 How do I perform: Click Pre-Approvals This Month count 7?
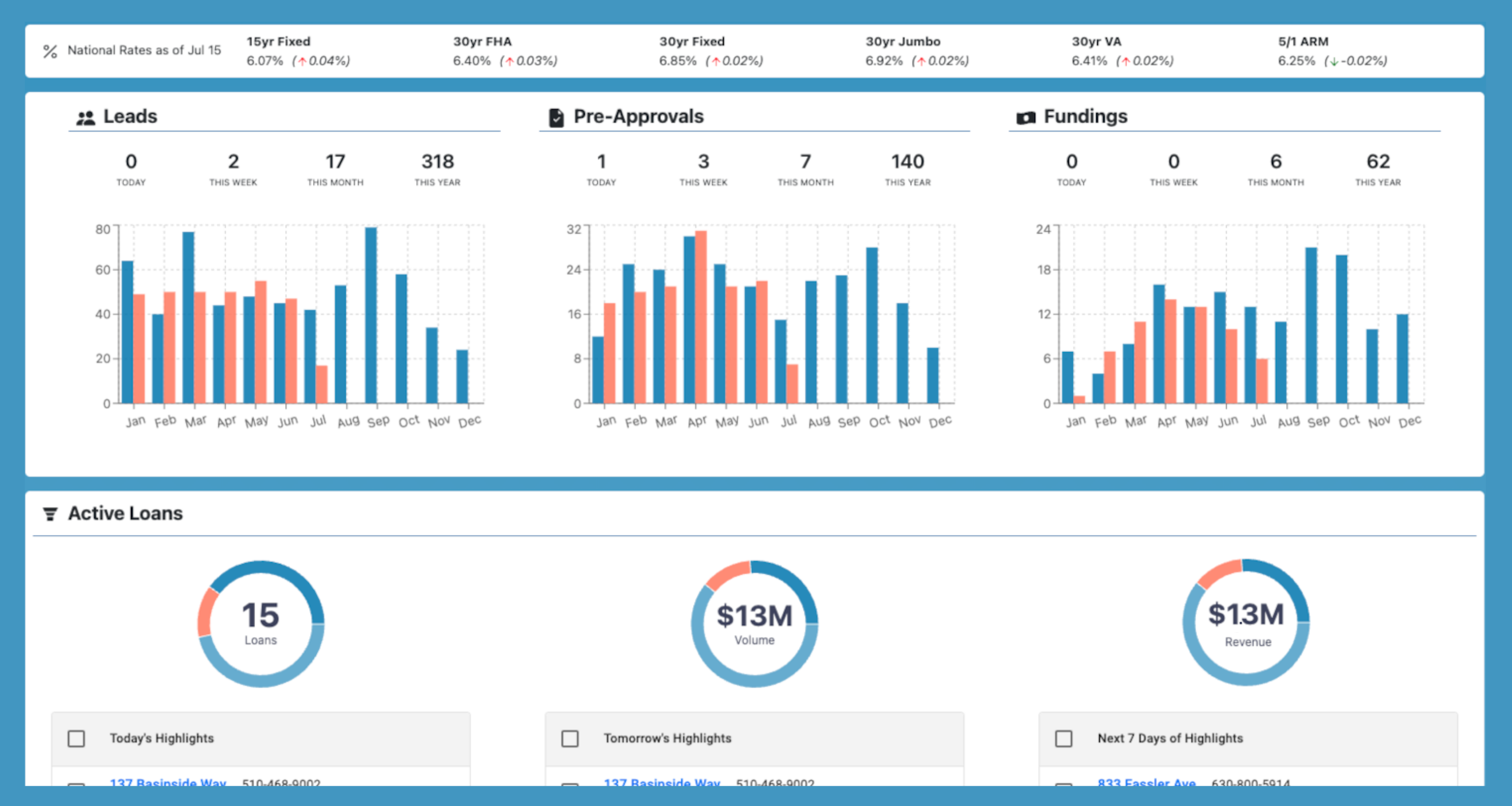(805, 162)
